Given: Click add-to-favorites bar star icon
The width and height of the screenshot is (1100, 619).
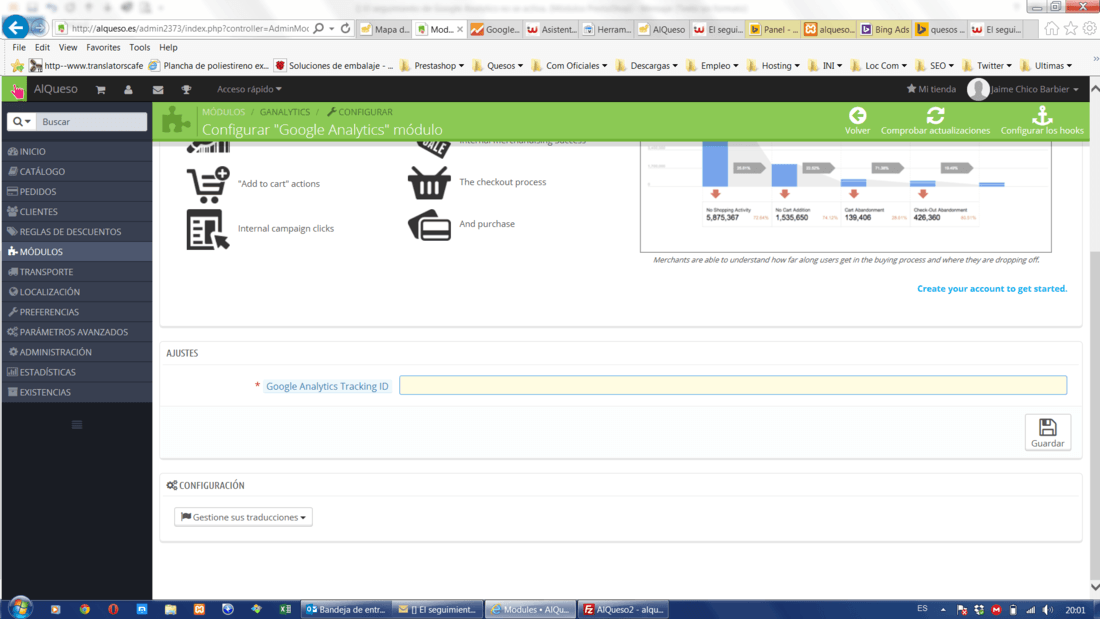Looking at the screenshot, I should [18, 66].
